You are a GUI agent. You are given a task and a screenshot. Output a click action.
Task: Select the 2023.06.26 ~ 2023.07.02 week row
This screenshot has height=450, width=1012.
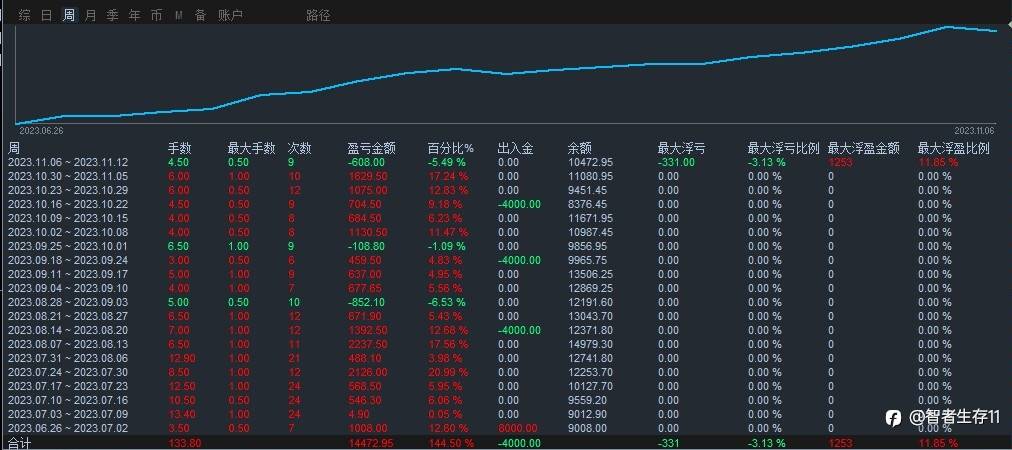[506, 427]
